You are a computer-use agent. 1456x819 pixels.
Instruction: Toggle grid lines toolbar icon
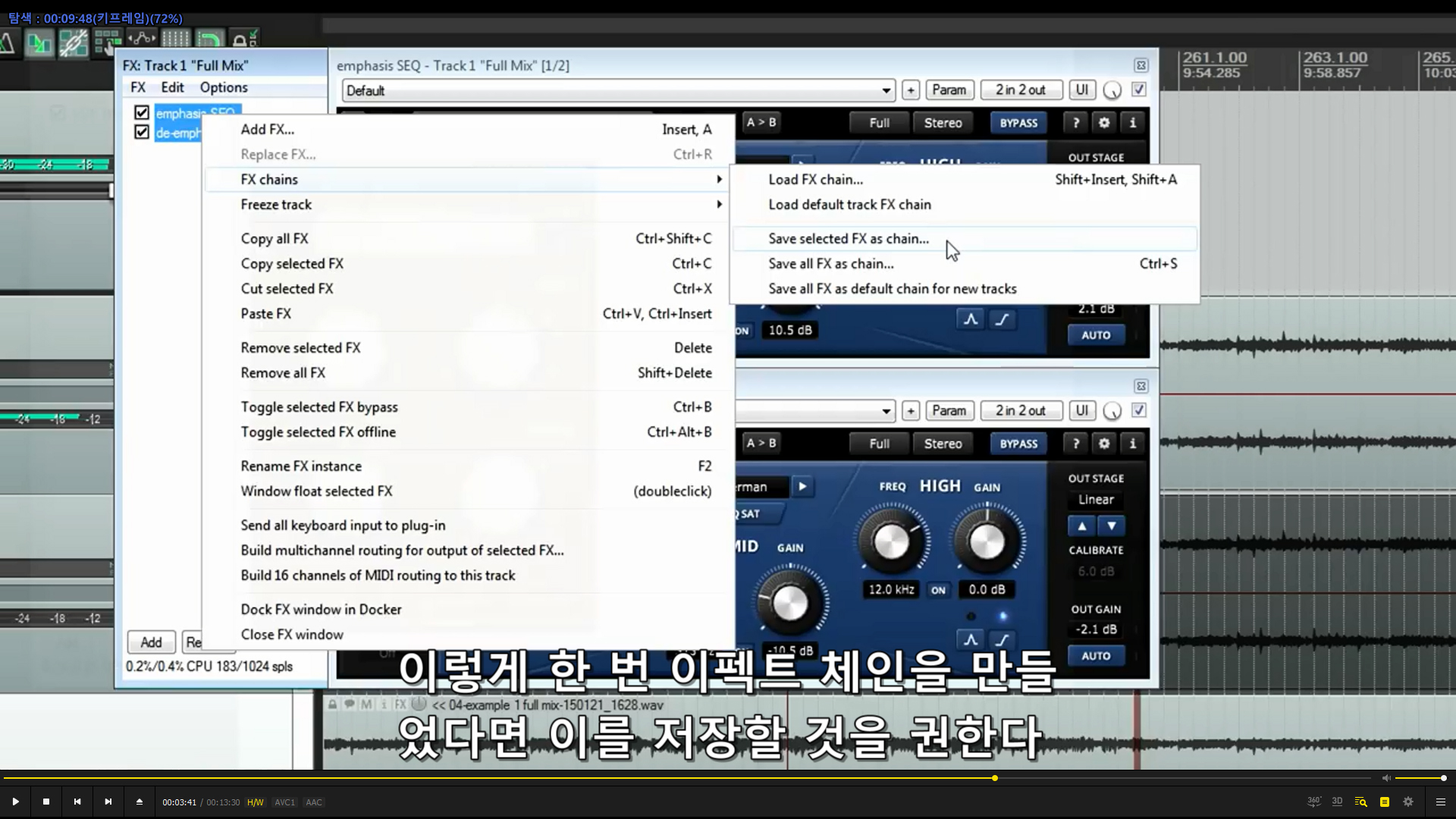coord(175,39)
